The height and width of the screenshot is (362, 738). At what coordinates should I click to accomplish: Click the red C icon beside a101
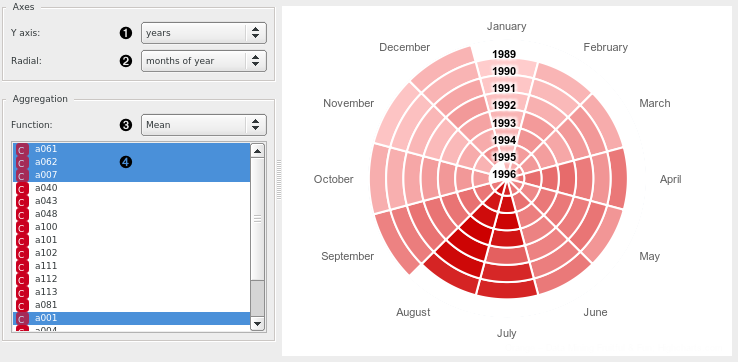22,241
